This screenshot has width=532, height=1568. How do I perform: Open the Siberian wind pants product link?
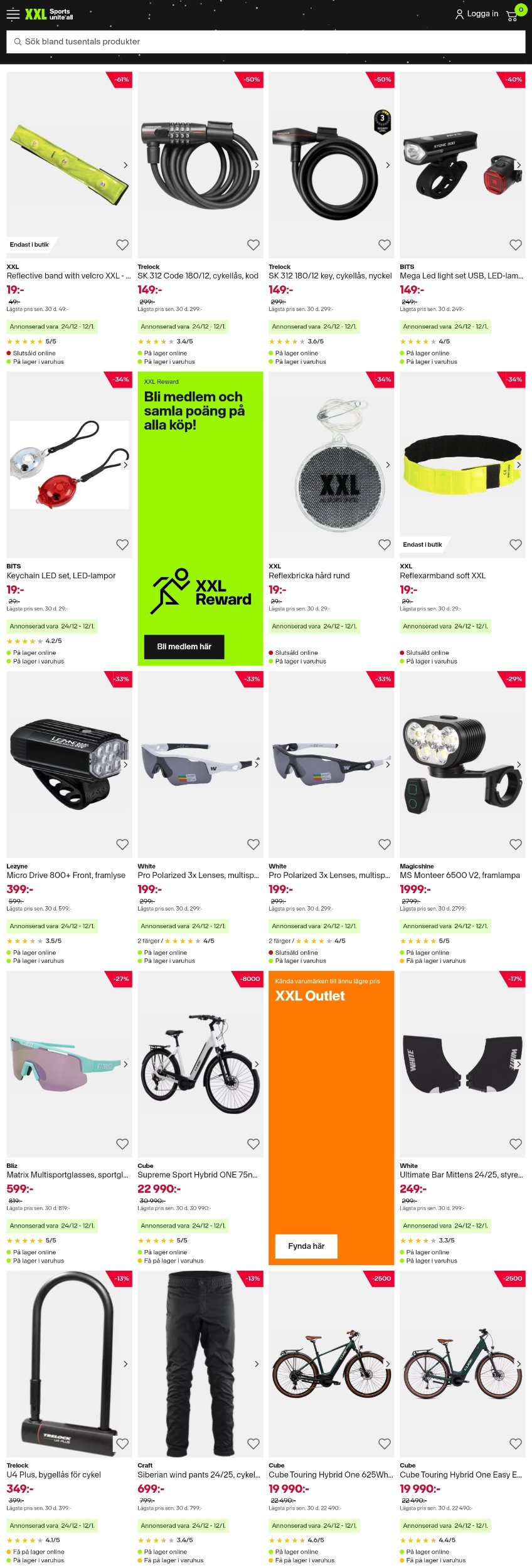199,1475
